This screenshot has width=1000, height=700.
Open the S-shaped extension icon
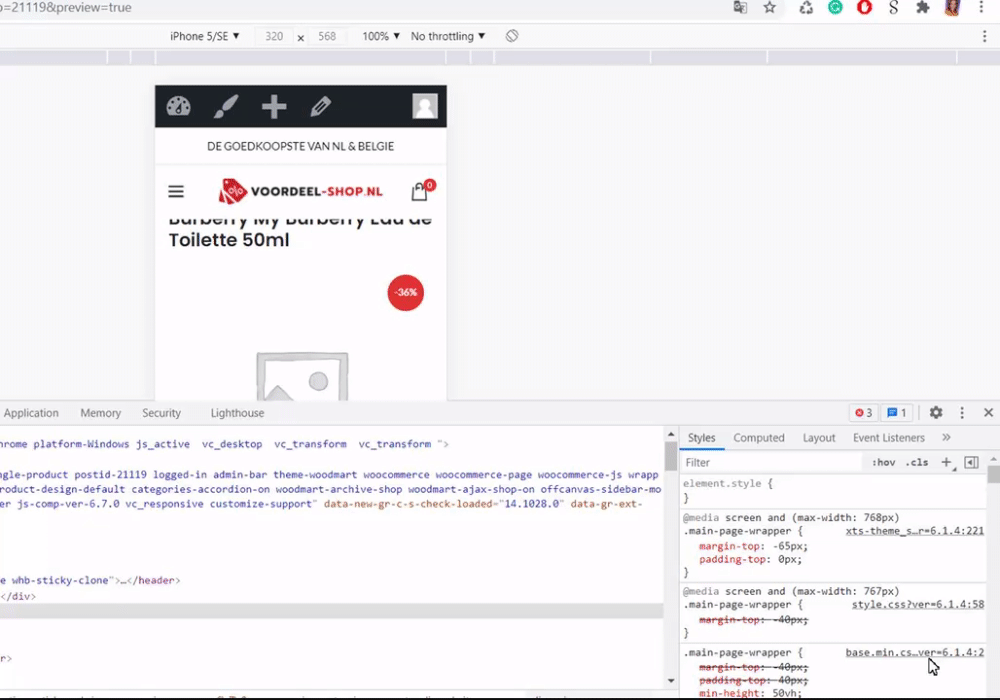(893, 8)
